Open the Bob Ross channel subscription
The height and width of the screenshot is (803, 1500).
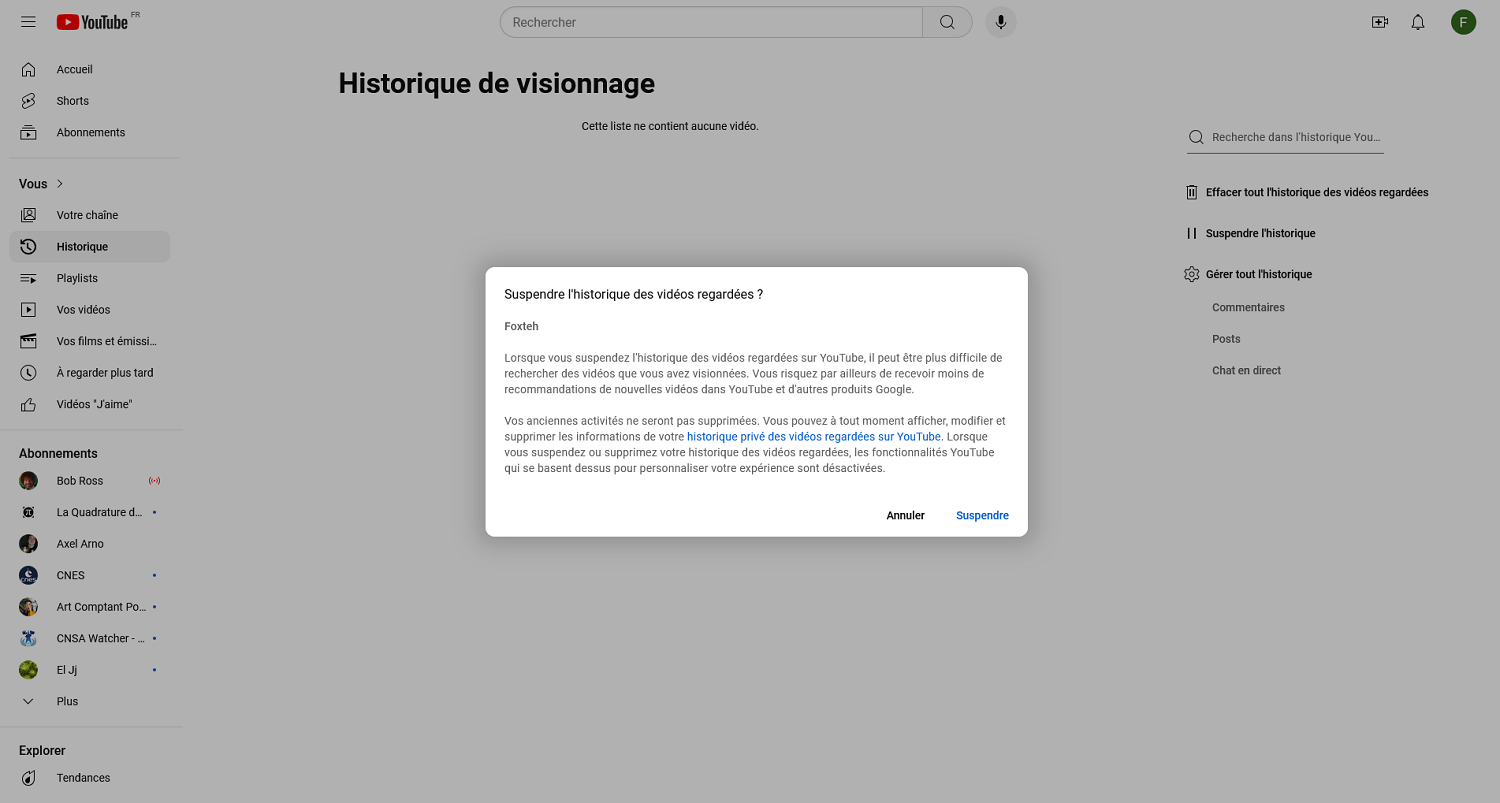pyautogui.click(x=80, y=481)
